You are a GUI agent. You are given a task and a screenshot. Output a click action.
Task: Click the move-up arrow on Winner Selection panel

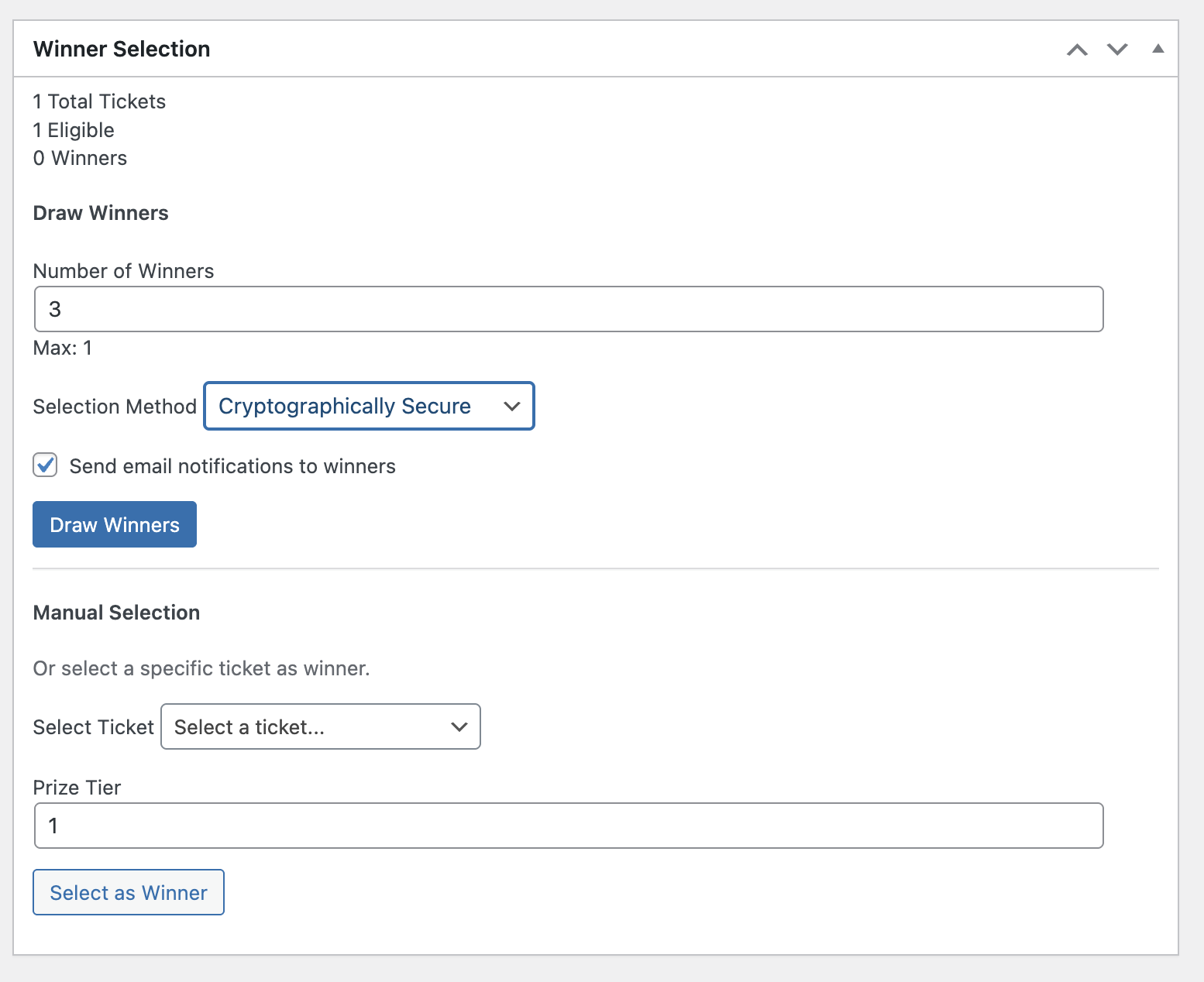(1076, 49)
